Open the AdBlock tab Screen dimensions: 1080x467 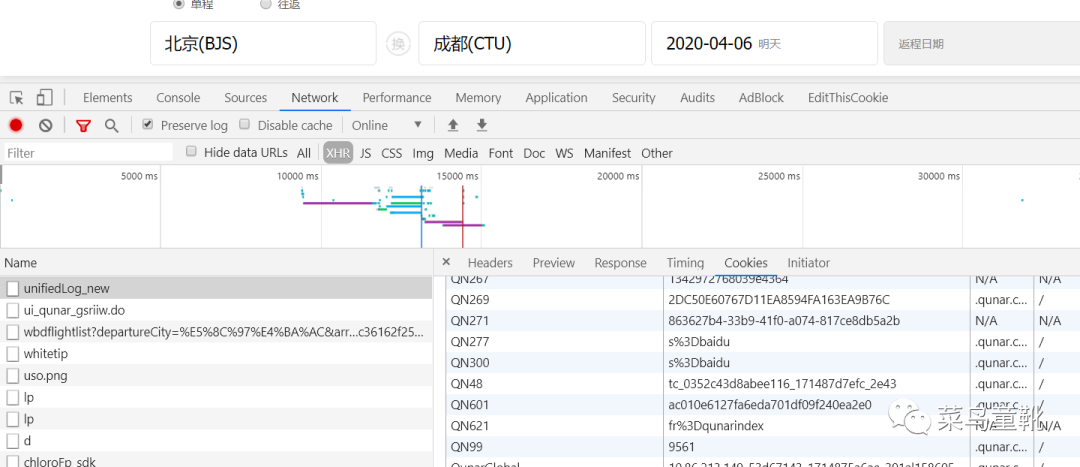tap(761, 98)
